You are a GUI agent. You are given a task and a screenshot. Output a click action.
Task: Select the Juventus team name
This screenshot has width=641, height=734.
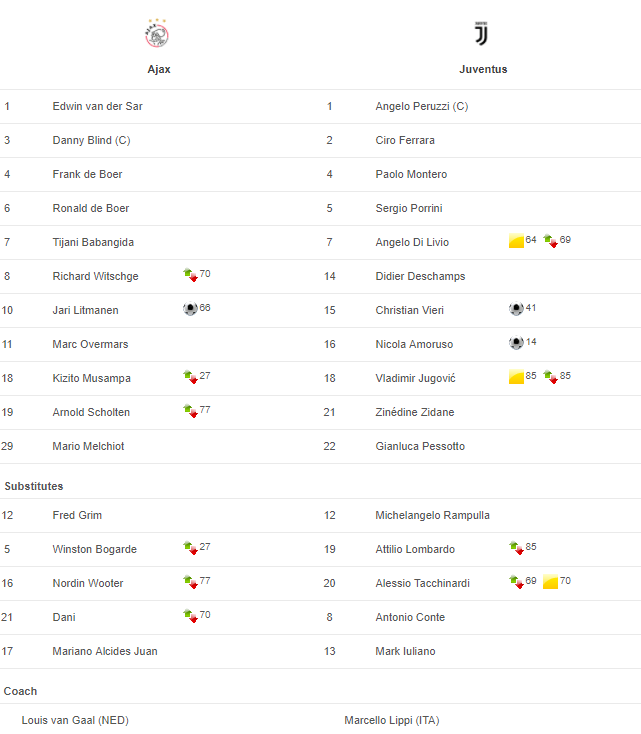tap(483, 69)
